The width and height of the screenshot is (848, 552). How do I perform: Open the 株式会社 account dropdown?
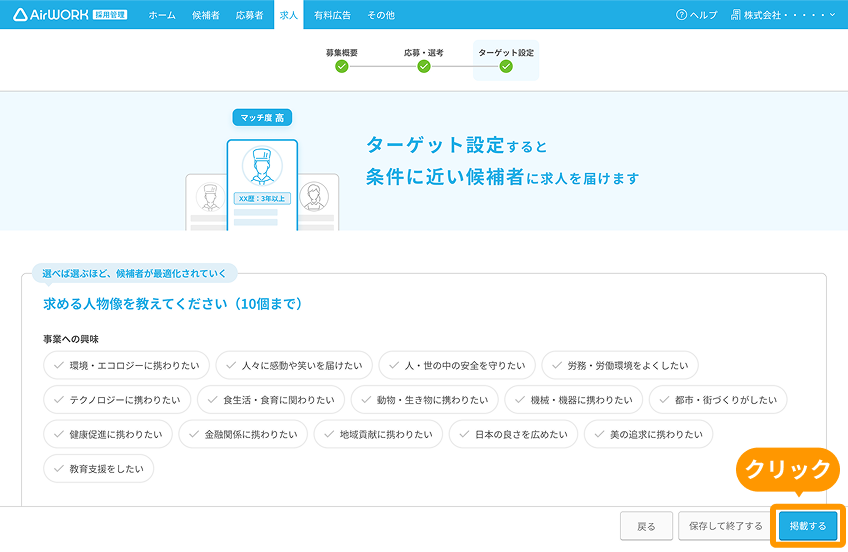(x=783, y=15)
